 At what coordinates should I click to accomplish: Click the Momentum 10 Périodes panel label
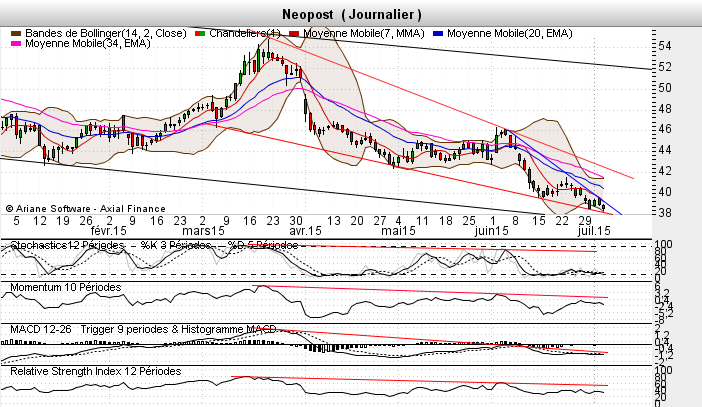tap(66, 287)
